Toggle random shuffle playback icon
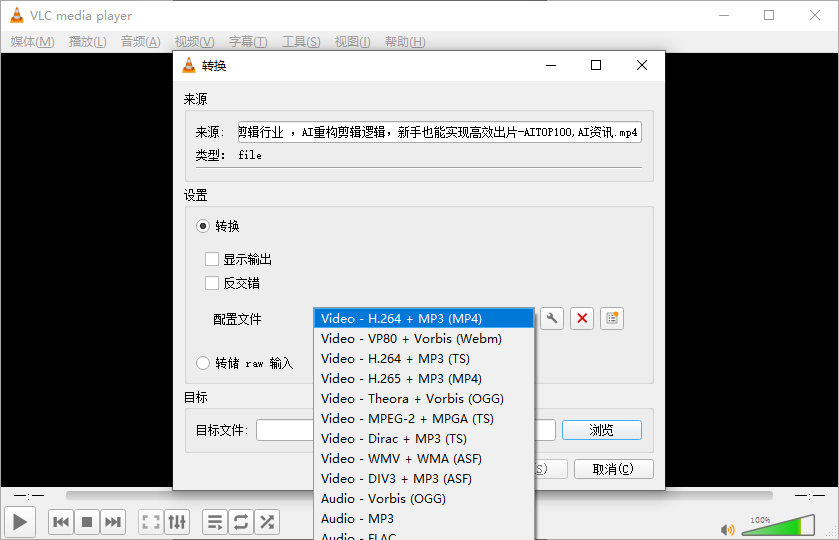Viewport: 839px width, 540px height. [x=267, y=522]
